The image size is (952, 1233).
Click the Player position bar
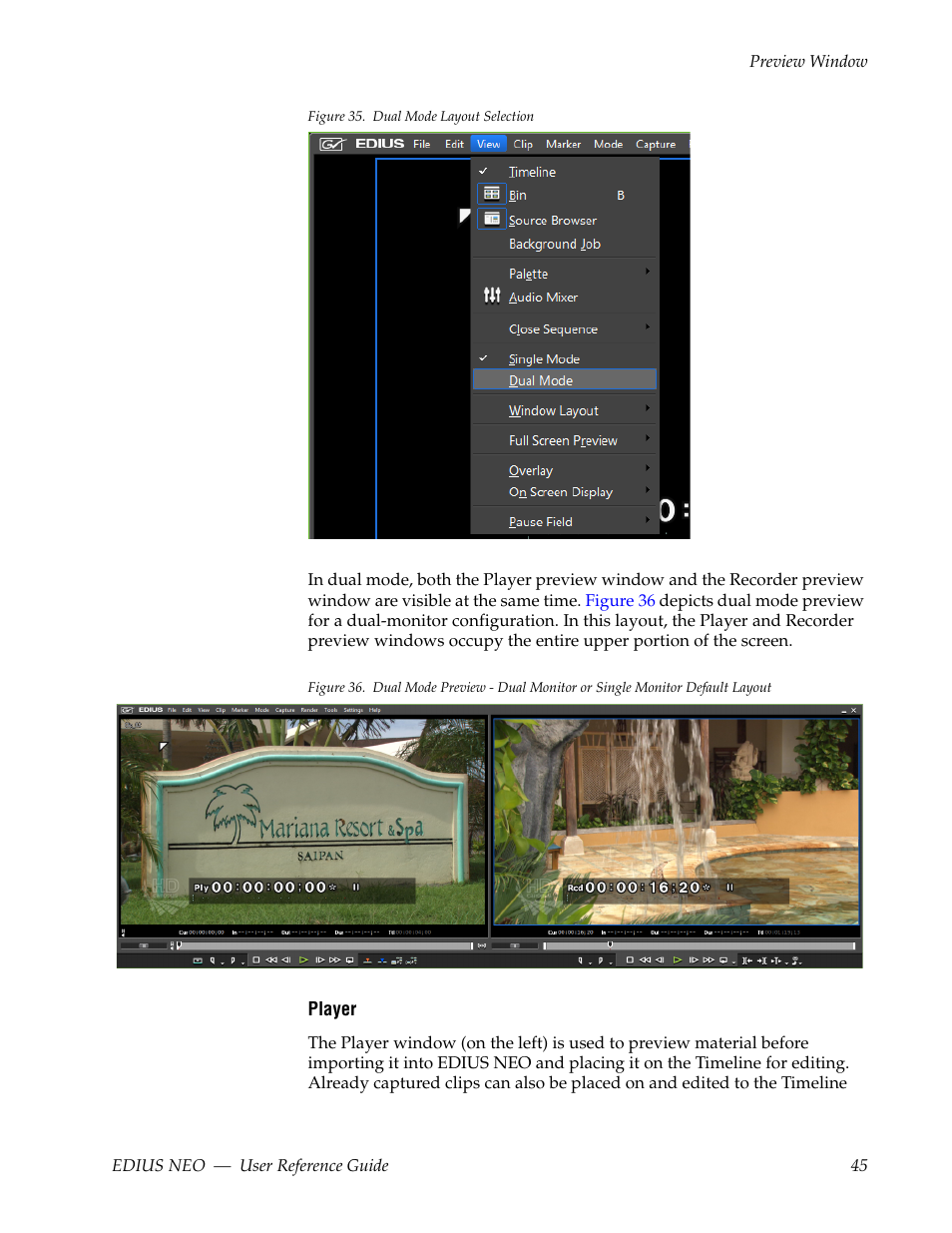point(324,945)
